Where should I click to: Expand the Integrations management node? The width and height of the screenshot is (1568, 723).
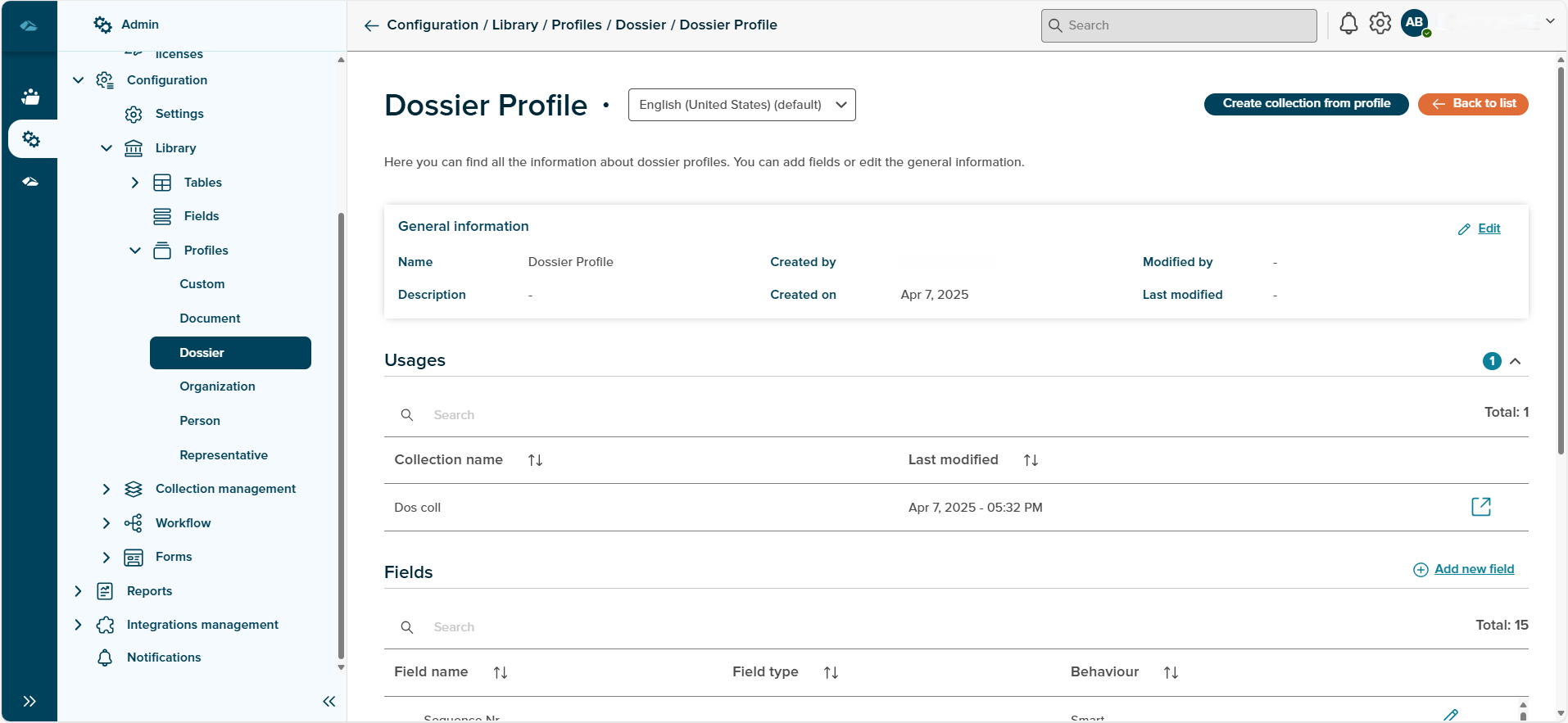79,625
